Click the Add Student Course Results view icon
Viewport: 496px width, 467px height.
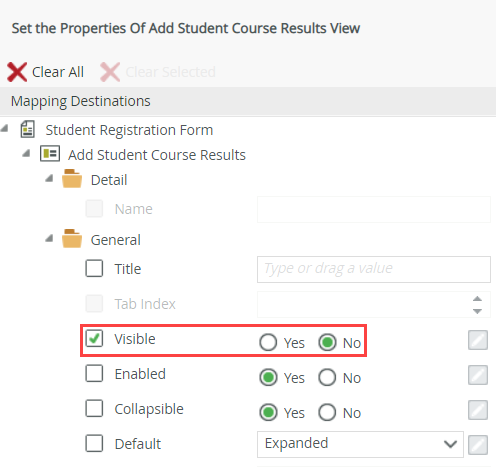pos(50,154)
